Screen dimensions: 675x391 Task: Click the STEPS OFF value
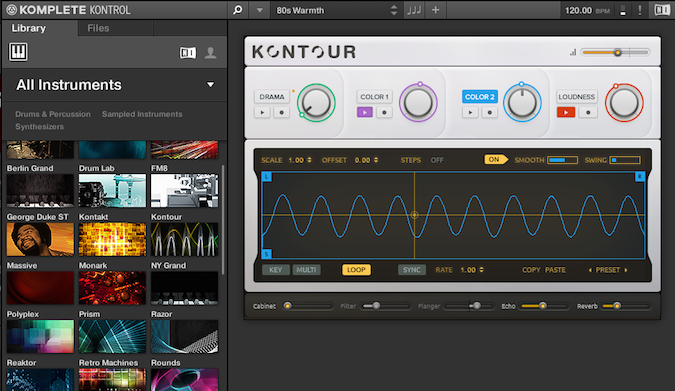click(437, 160)
